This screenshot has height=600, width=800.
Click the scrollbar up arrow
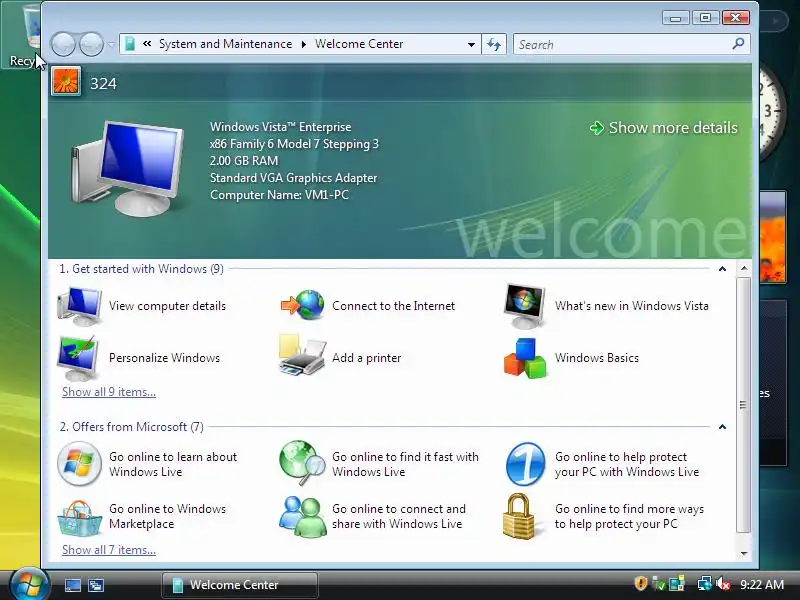[x=744, y=268]
